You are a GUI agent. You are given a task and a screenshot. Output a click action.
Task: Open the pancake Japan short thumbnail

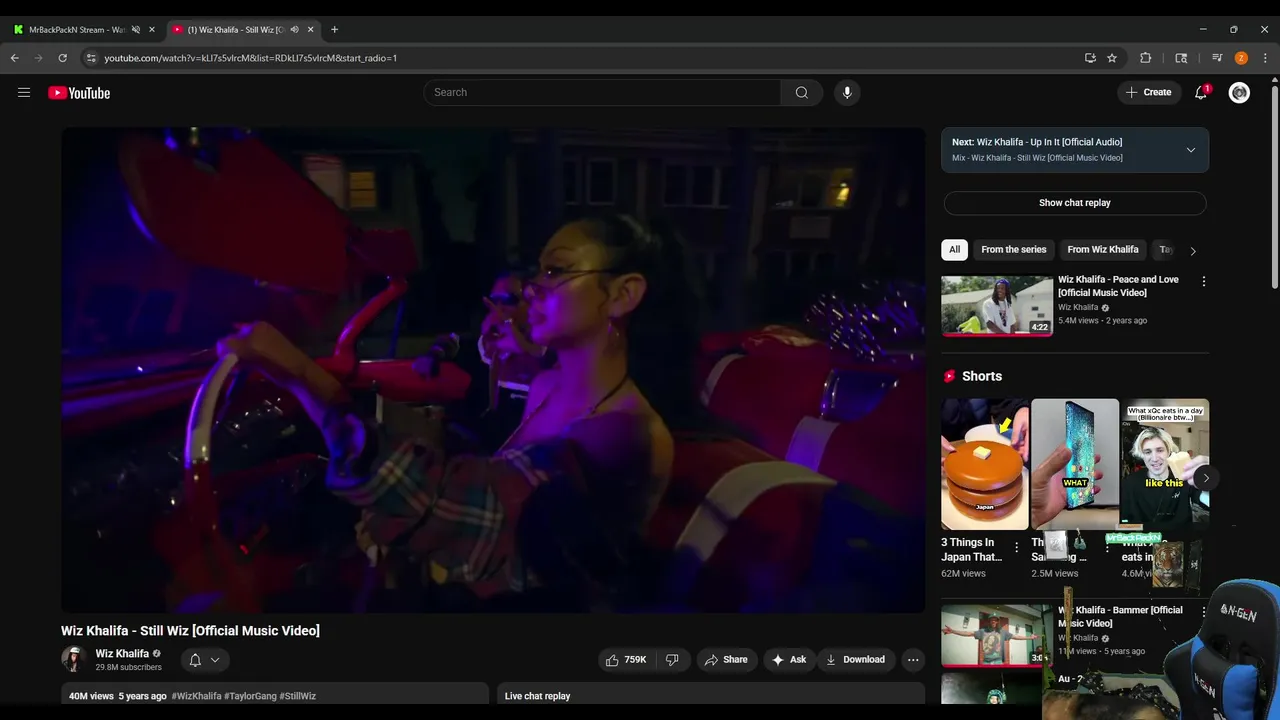coord(984,464)
